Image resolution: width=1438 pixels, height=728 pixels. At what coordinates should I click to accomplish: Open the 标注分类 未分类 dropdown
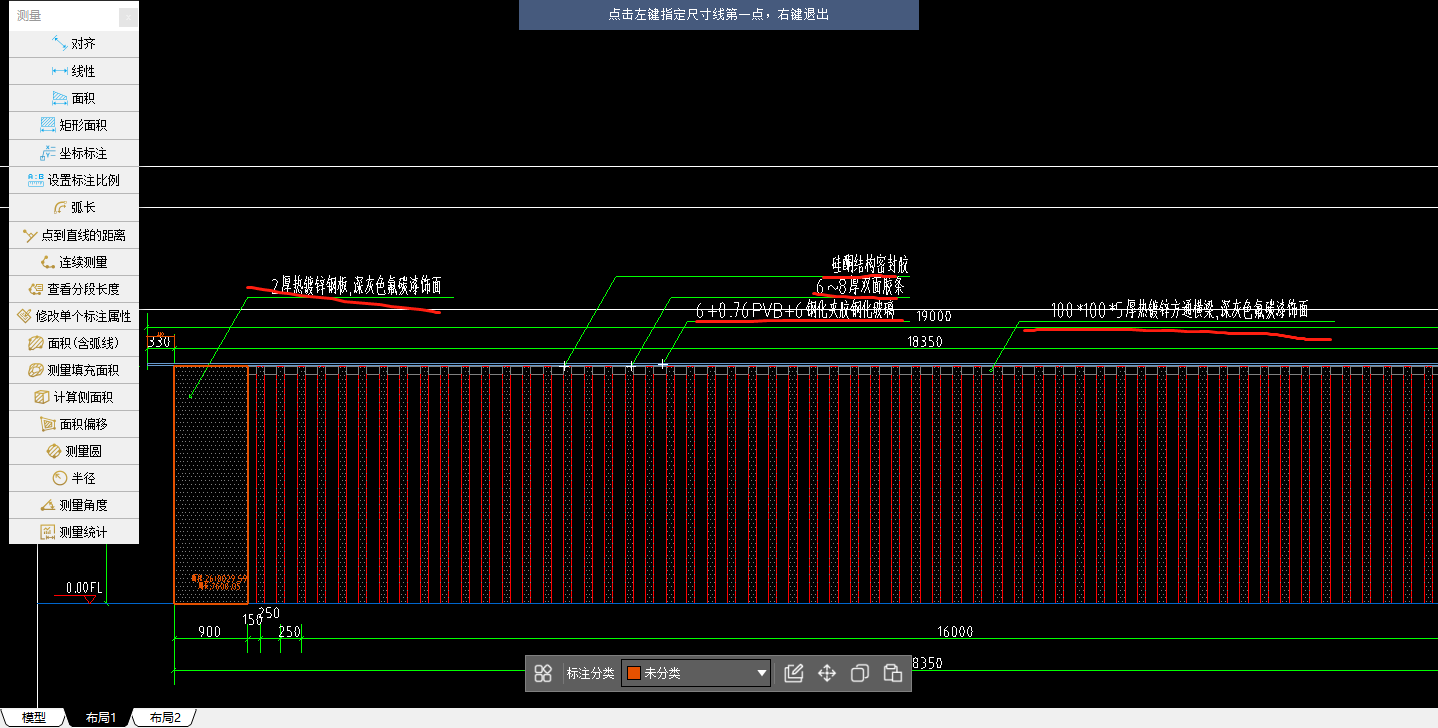pos(696,673)
